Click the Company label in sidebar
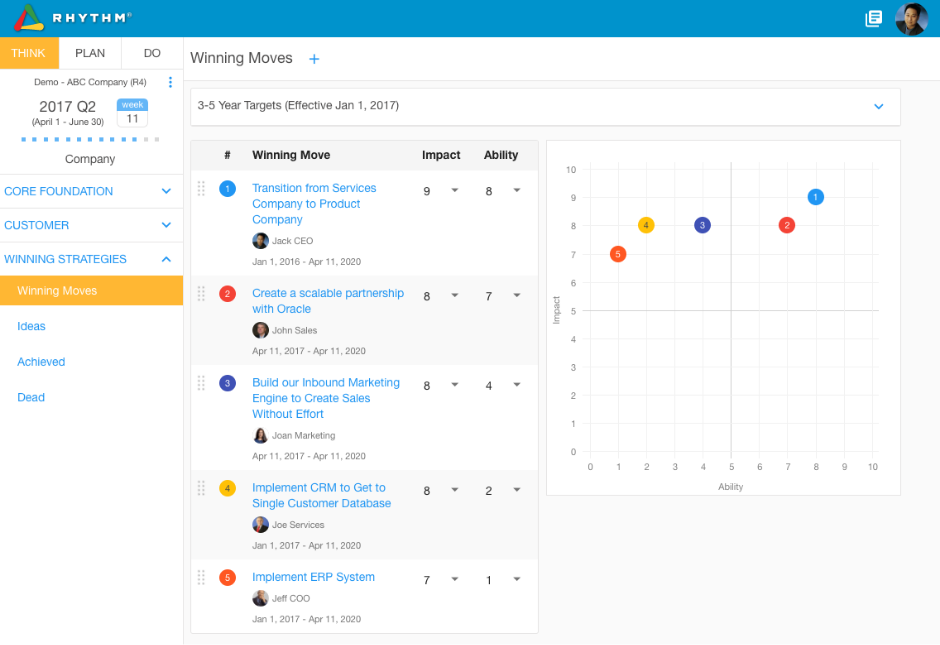940x645 pixels. [90, 159]
